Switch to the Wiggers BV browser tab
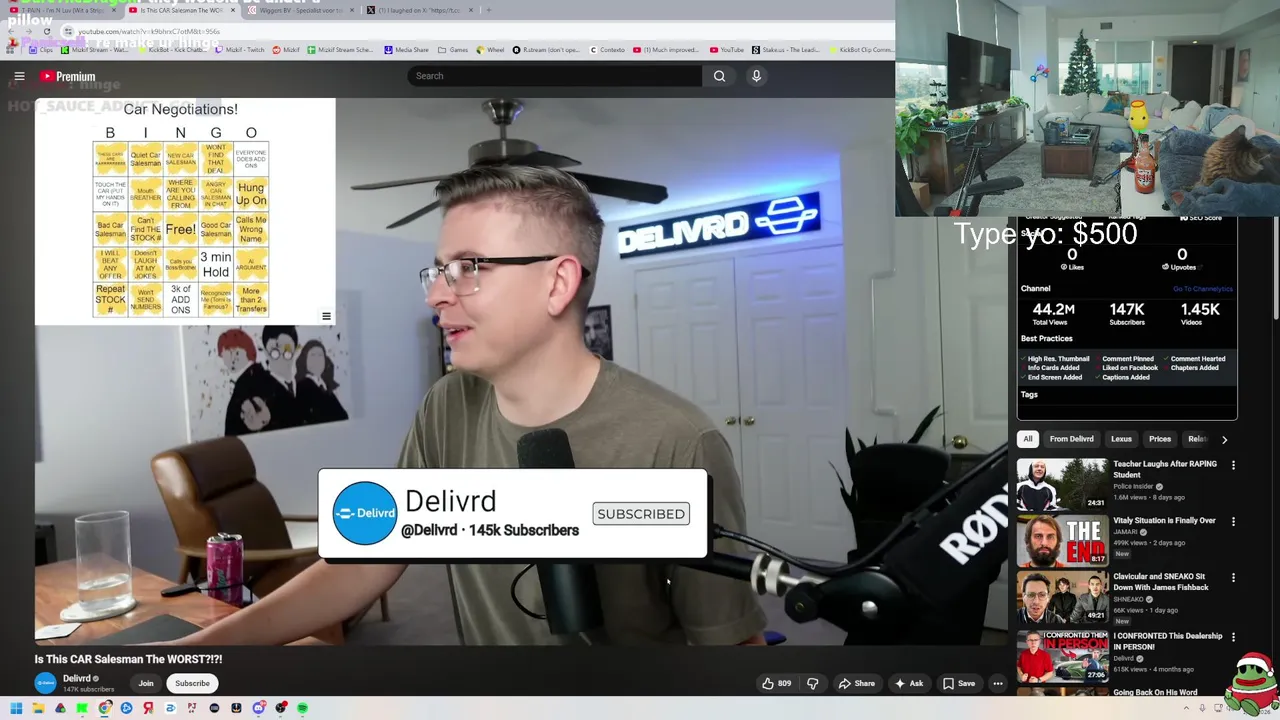The width and height of the screenshot is (1280, 720). pos(300,10)
